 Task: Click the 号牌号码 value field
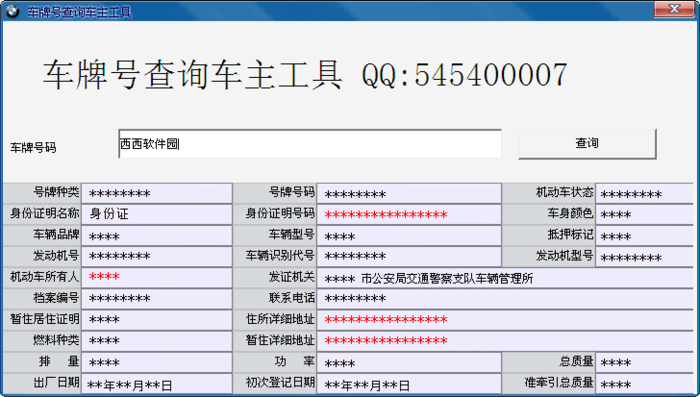point(409,193)
